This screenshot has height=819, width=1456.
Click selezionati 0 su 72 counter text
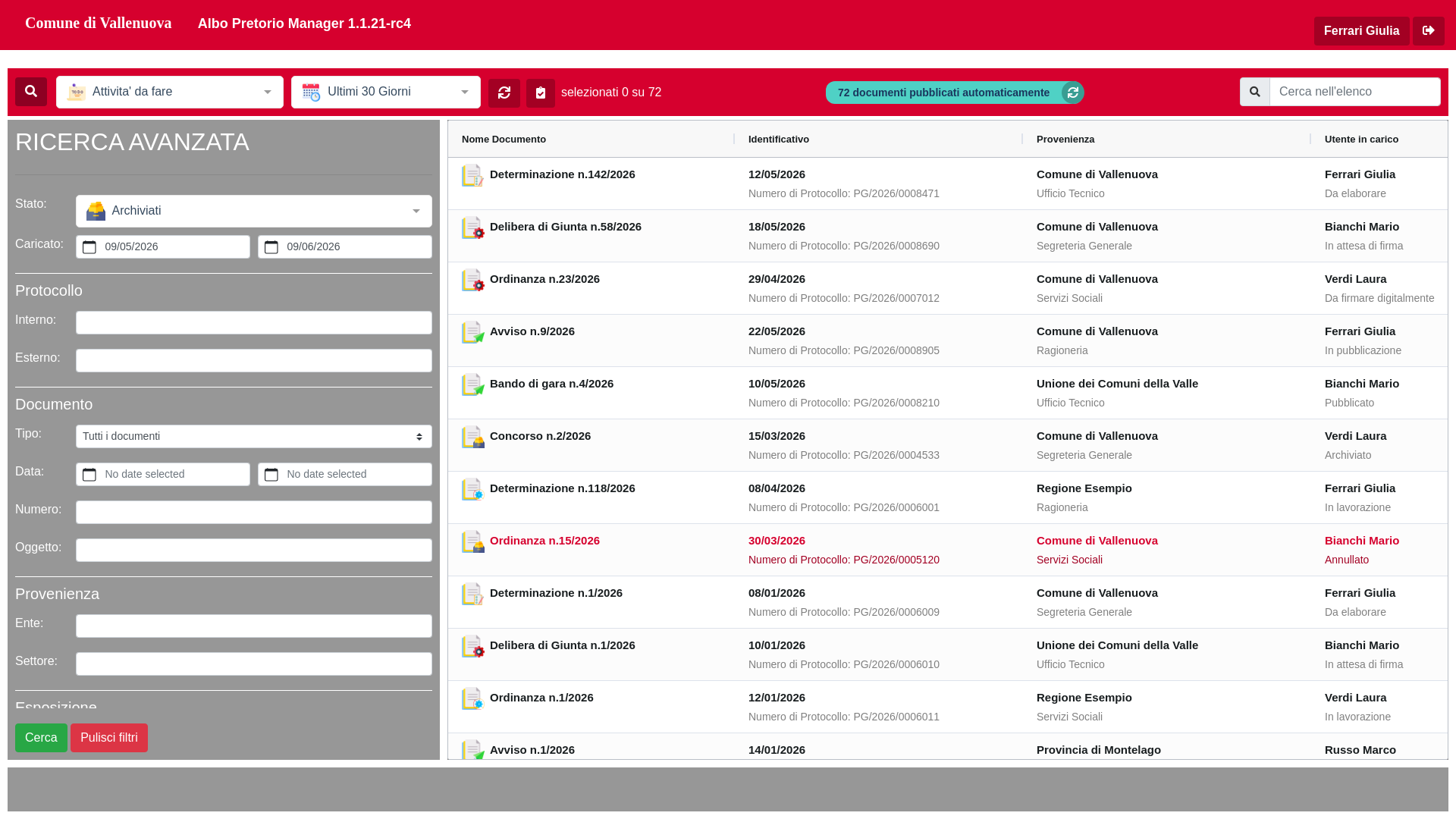[x=611, y=93]
